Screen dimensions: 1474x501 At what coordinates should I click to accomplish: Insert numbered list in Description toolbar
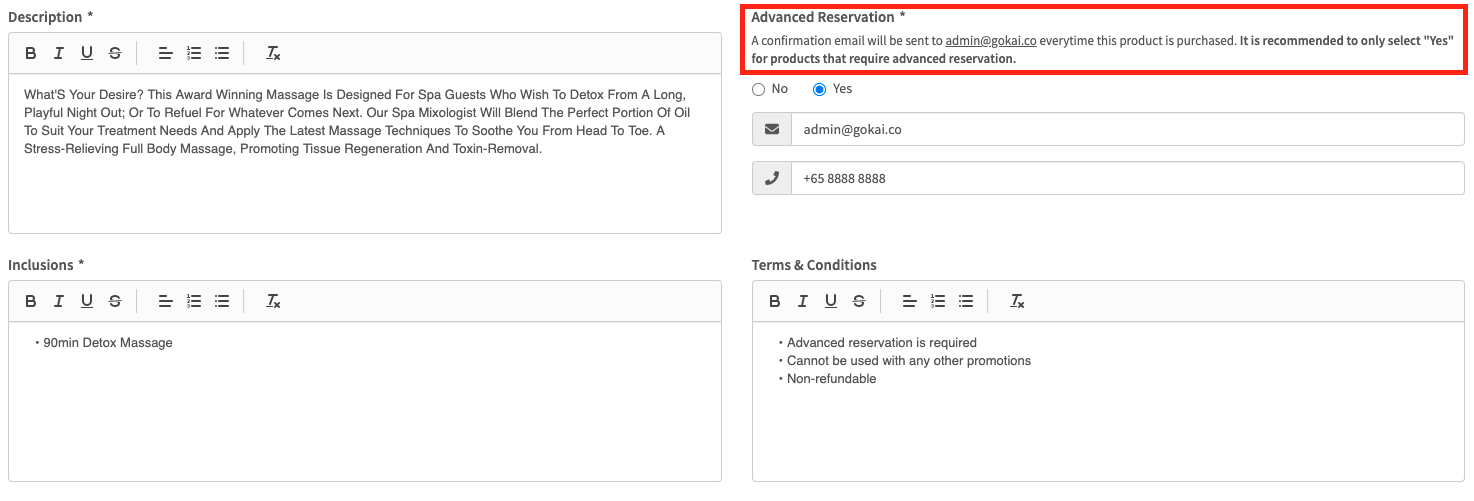(194, 53)
